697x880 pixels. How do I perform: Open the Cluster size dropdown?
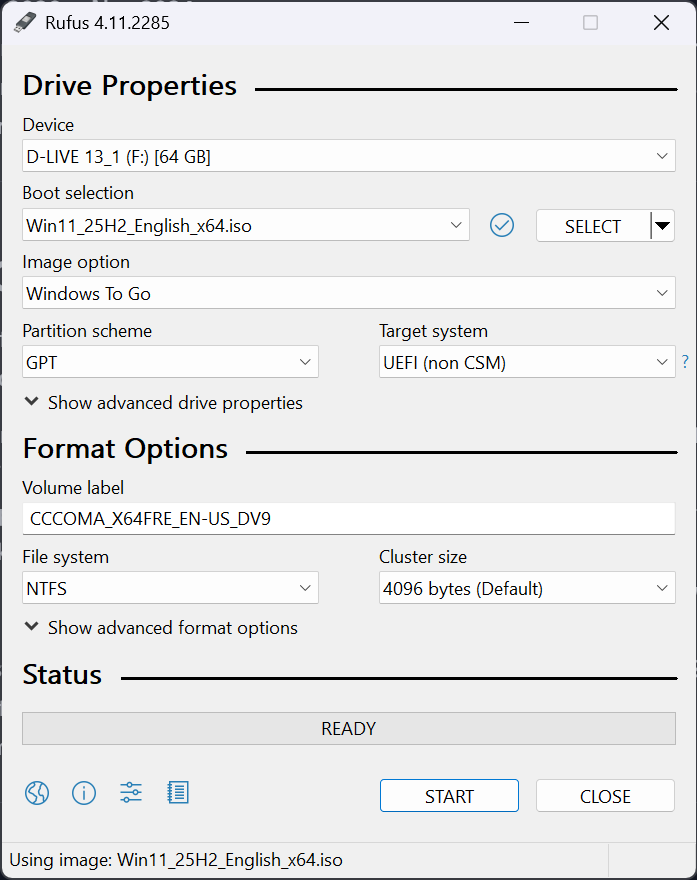pyautogui.click(x=527, y=589)
